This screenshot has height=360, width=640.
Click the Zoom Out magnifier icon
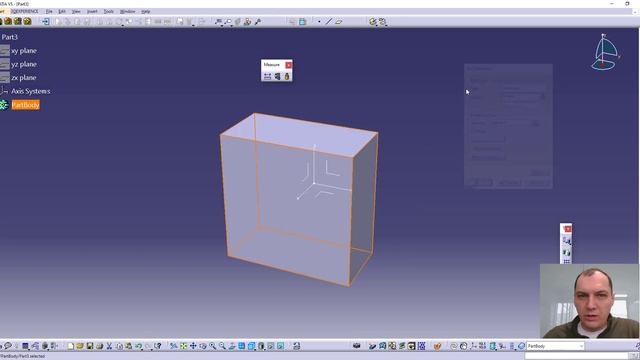click(222, 346)
